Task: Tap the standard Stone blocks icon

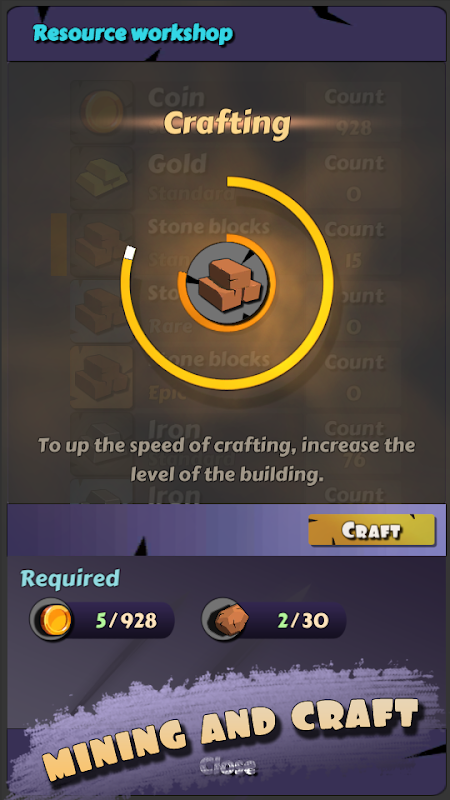Action: coord(102,244)
